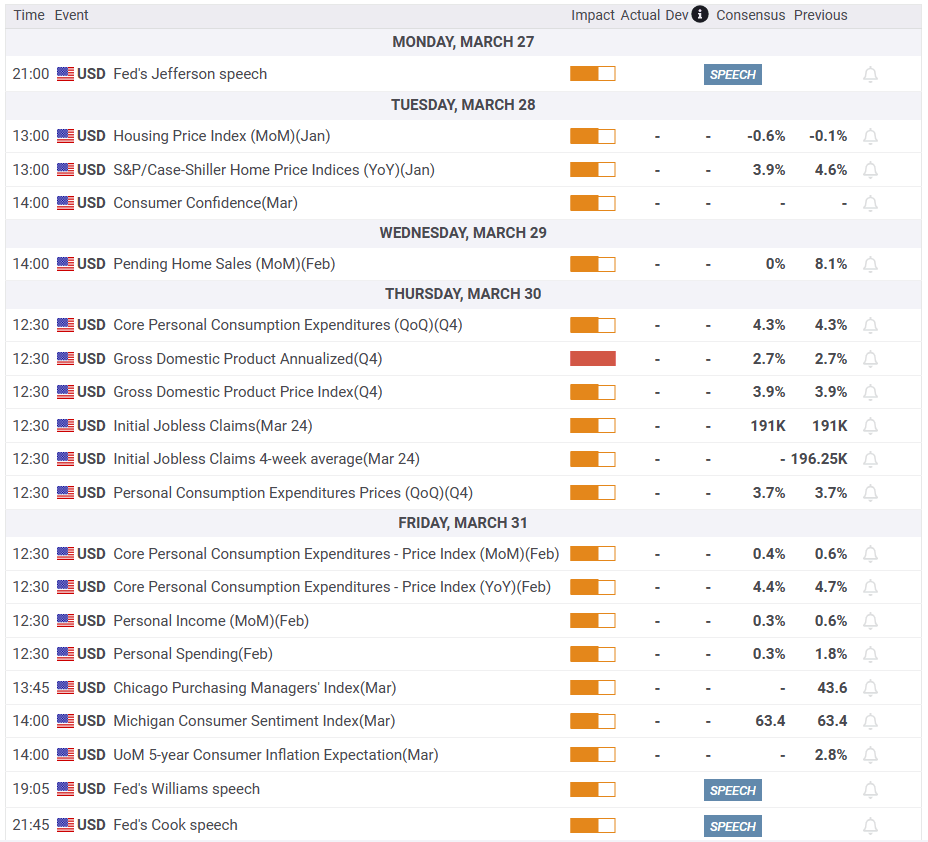928x842 pixels.
Task: Click red high-impact bar for GDP Annualized
Action: 592,359
